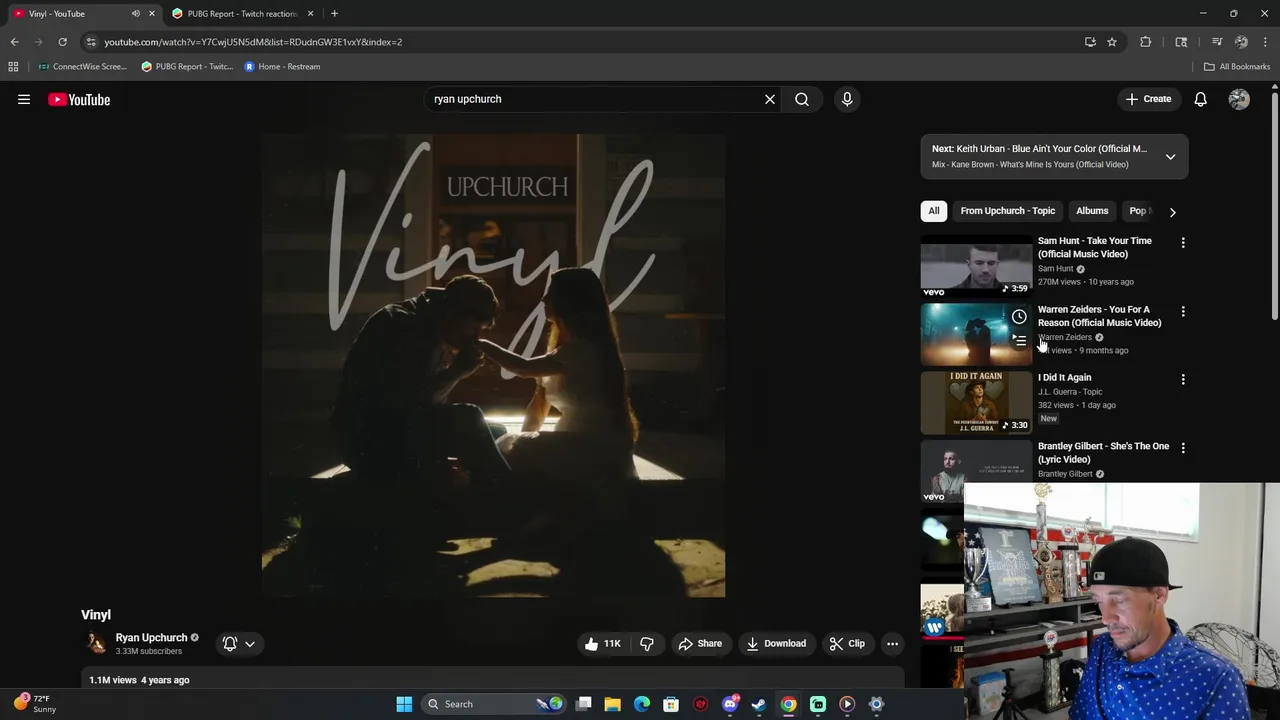
Task: Open a new browser tab
Action: [x=334, y=14]
